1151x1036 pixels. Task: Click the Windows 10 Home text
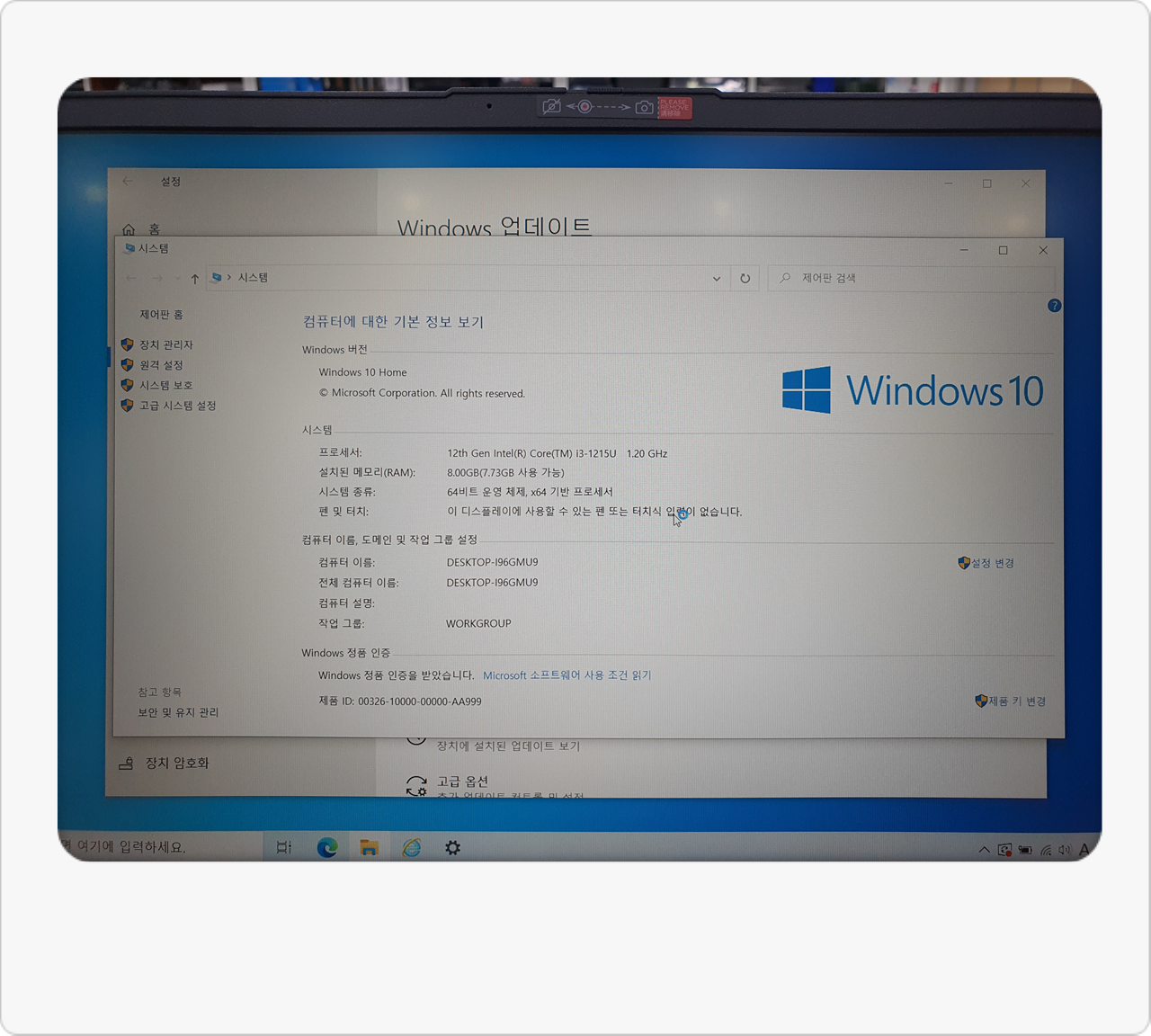(x=362, y=372)
